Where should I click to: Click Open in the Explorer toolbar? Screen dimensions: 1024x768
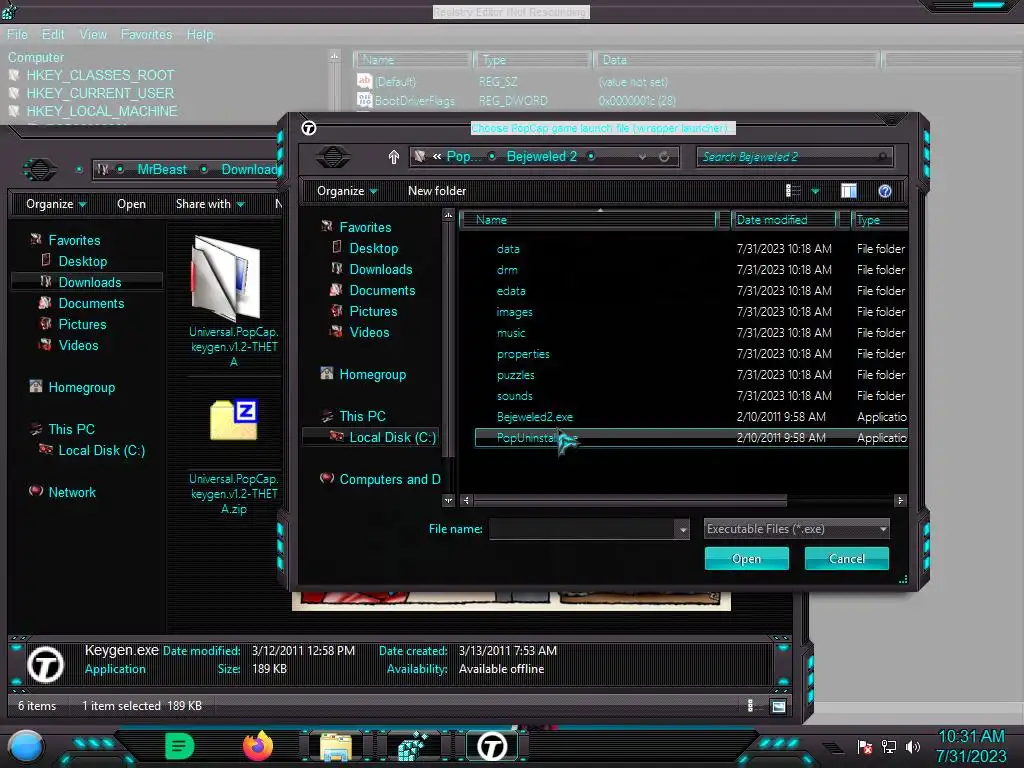(x=131, y=204)
